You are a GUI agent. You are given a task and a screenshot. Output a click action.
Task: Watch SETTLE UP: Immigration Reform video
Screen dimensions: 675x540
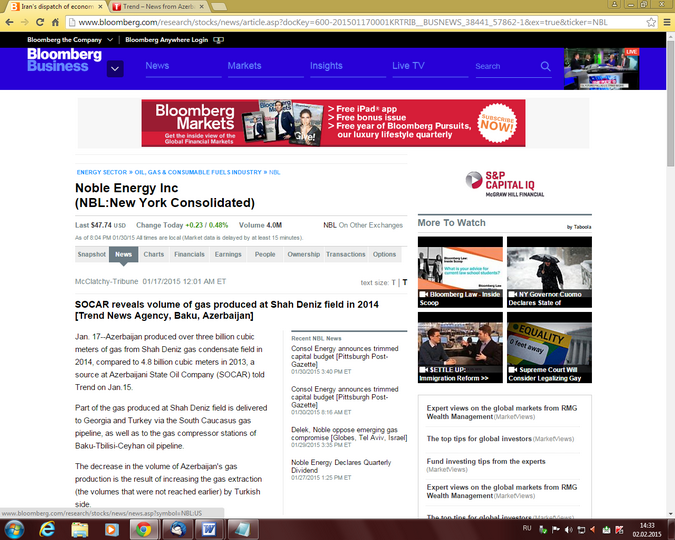(460, 347)
